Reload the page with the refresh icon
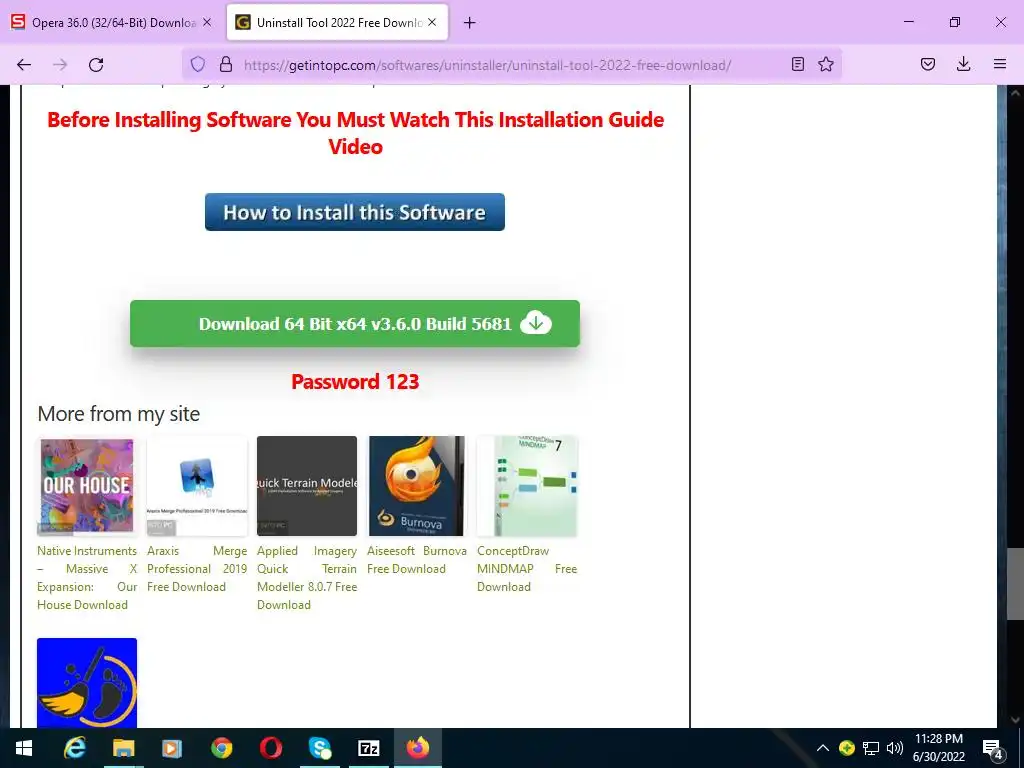Screen dimensions: 1024x768 pyautogui.click(x=96, y=64)
